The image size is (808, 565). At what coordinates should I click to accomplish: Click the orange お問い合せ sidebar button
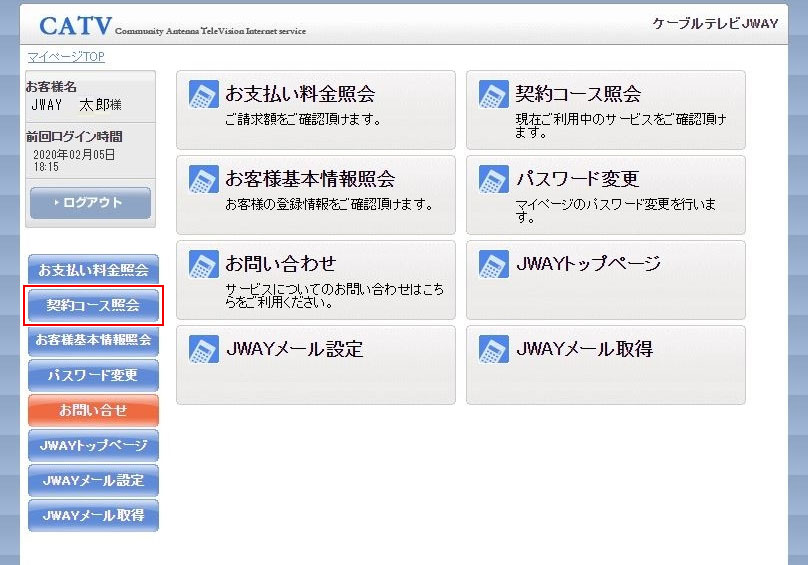click(x=93, y=410)
